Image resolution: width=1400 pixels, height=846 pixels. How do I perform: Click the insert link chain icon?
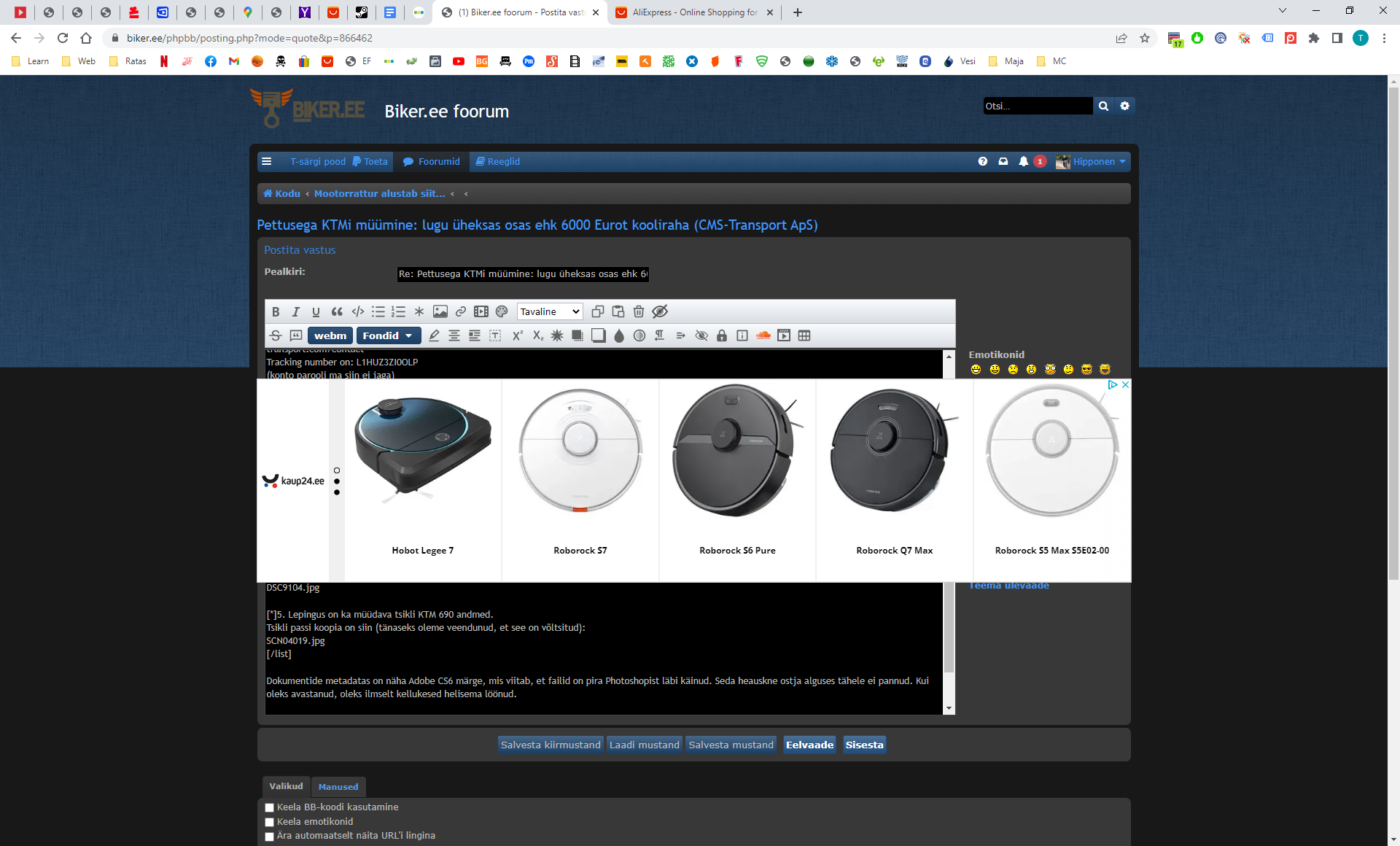[461, 312]
